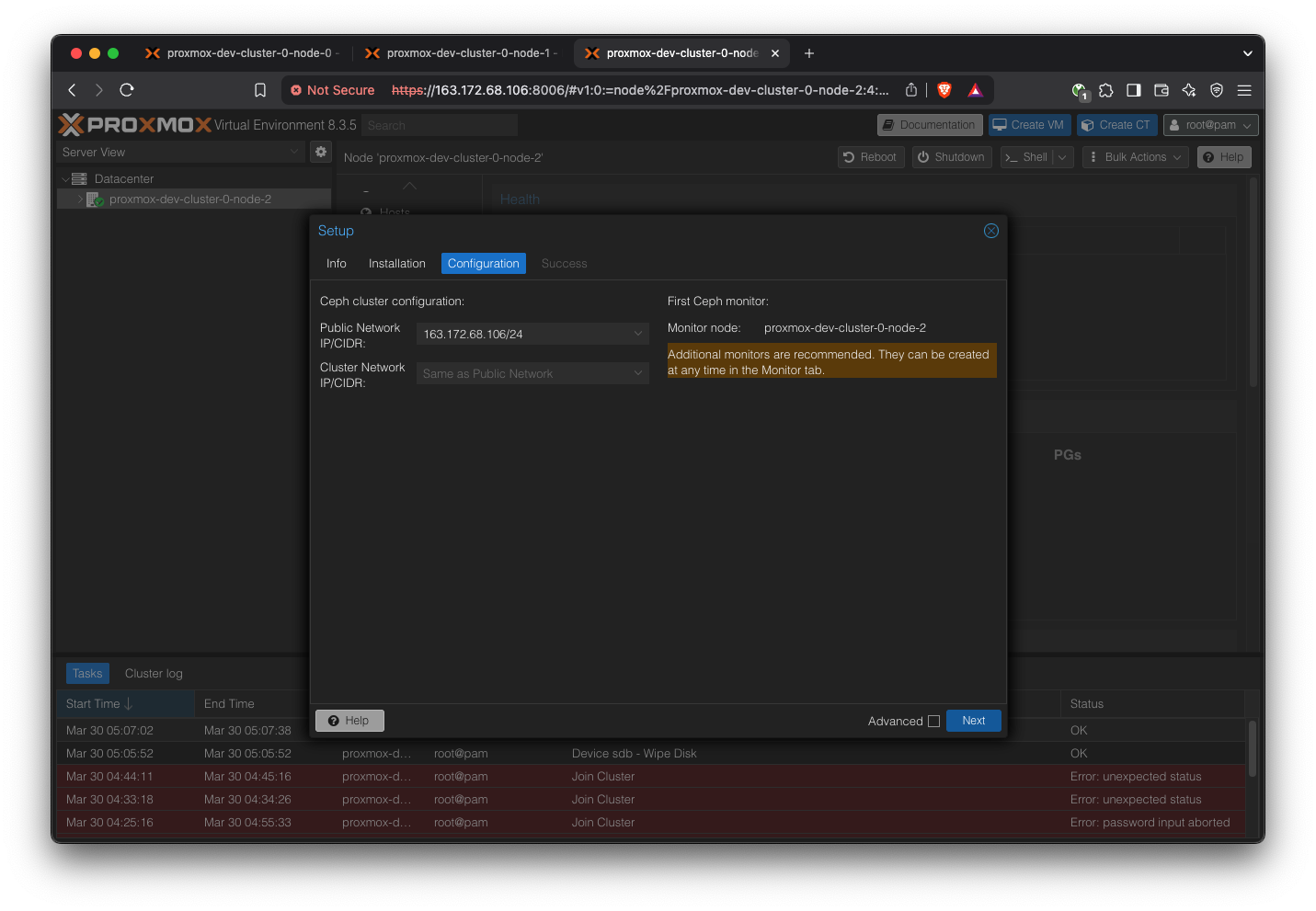Open the Brave wallet icon
Viewport: 1316px width, 911px height.
1162,90
